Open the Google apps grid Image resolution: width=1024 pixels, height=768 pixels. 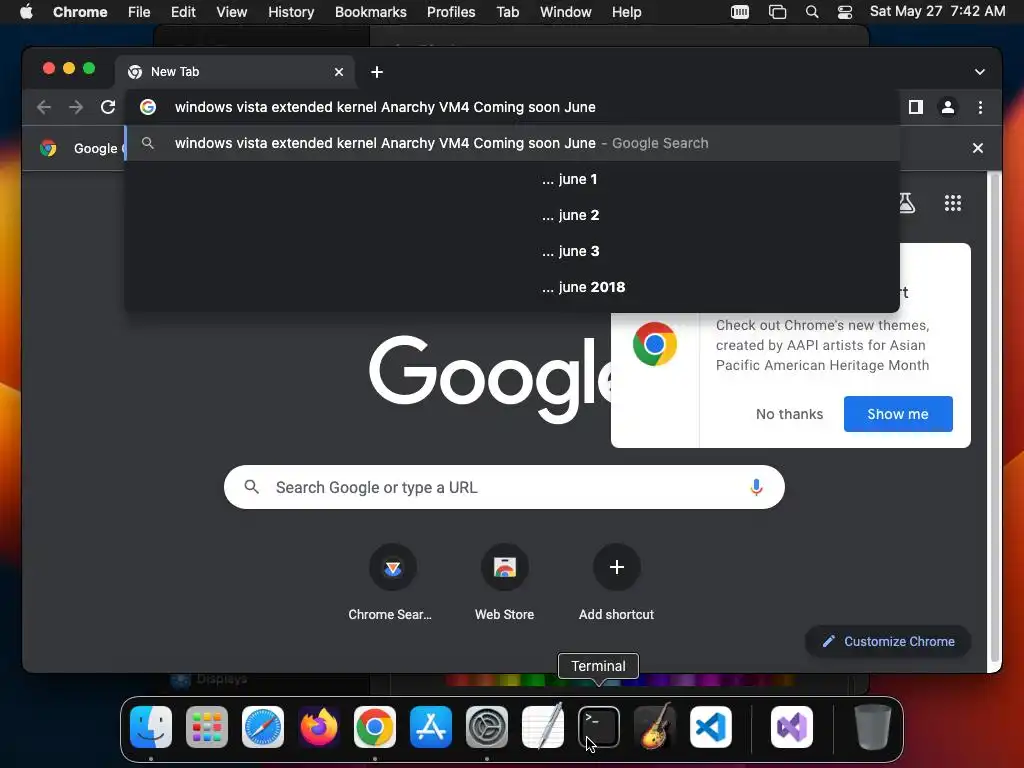953,203
